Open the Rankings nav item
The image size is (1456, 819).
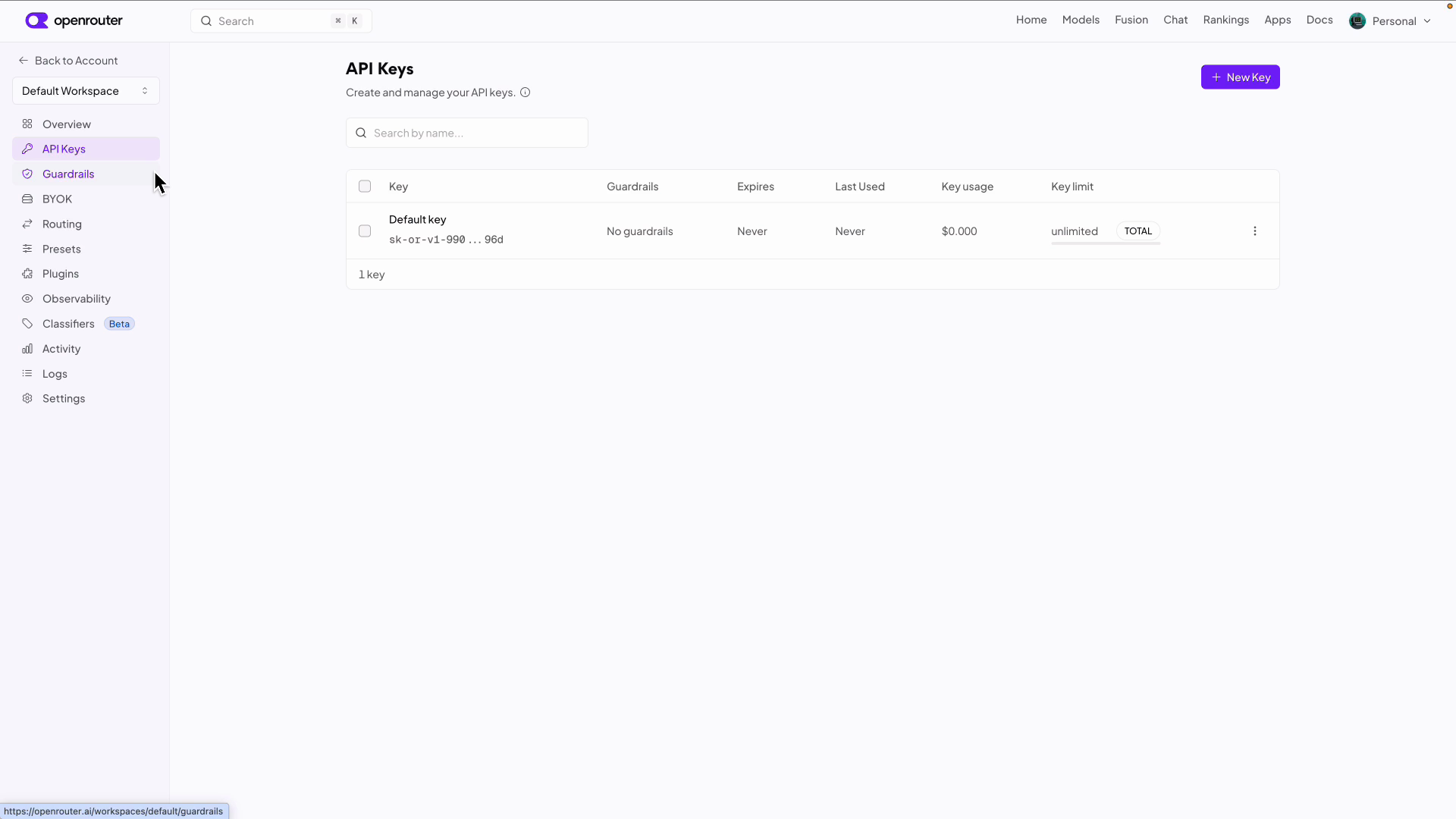pyautogui.click(x=1225, y=20)
